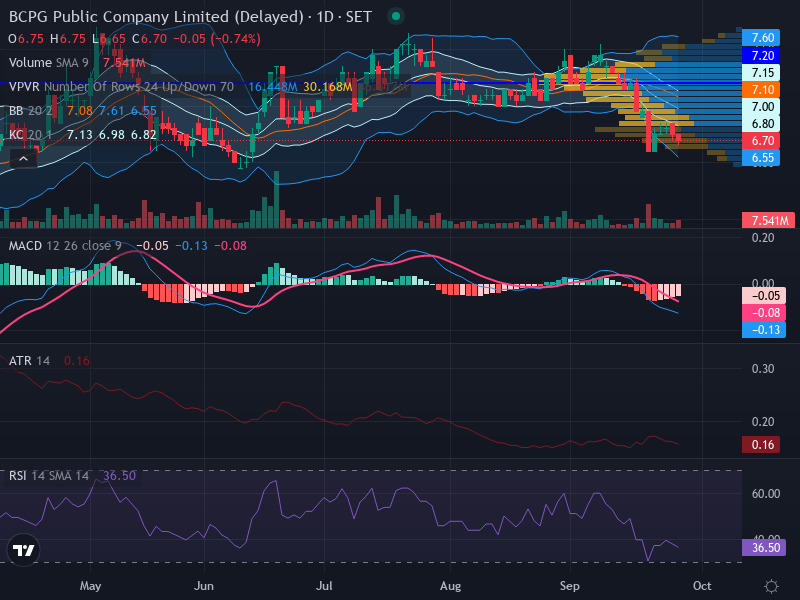Click the MACD -0.13 value label
Screen dimensions: 800x600
[x=764, y=330]
